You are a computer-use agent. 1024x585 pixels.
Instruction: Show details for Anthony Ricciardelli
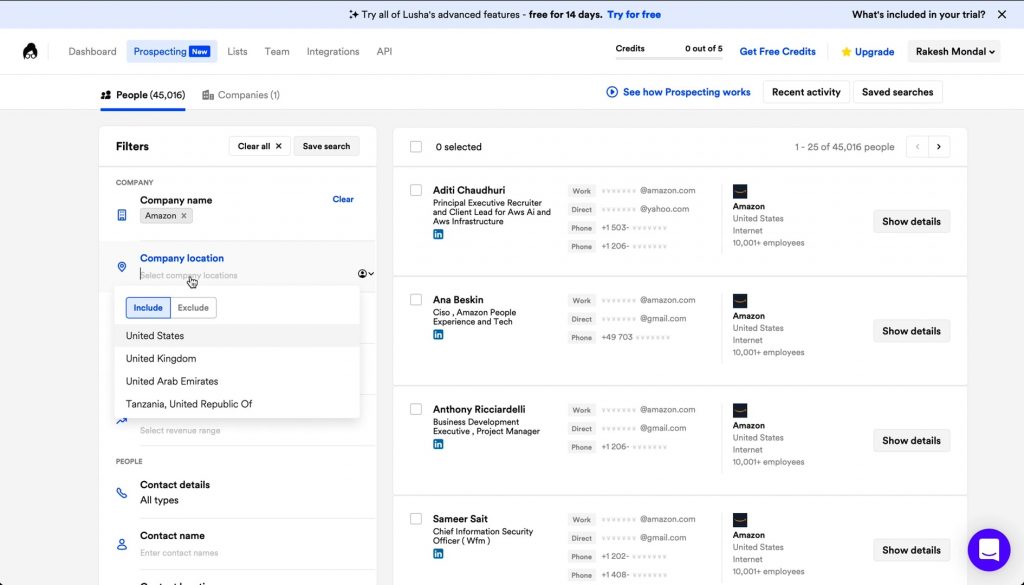click(910, 440)
